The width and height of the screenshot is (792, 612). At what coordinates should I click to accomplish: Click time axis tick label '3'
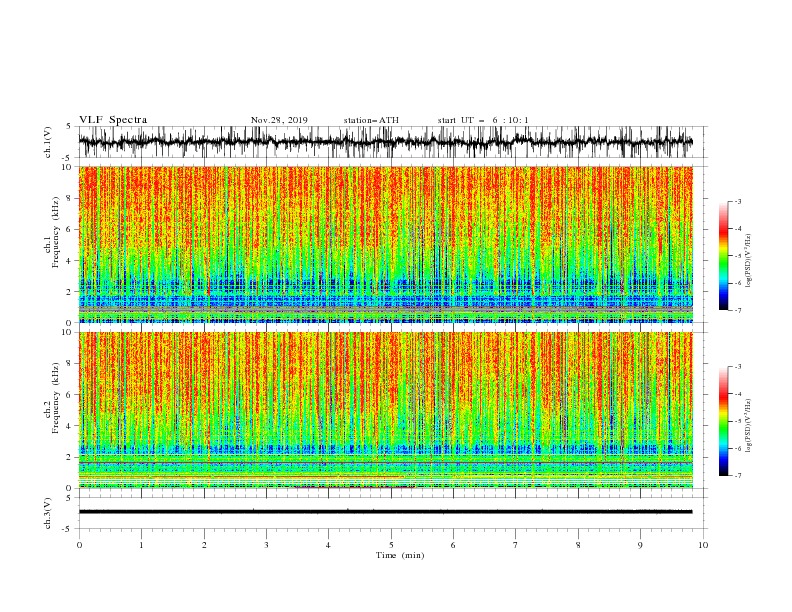(266, 545)
